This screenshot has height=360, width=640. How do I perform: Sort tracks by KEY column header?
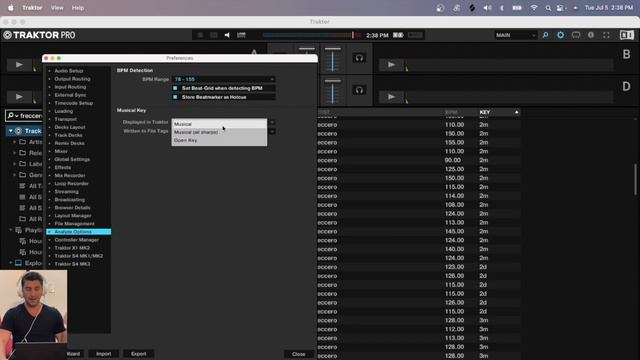pos(485,112)
